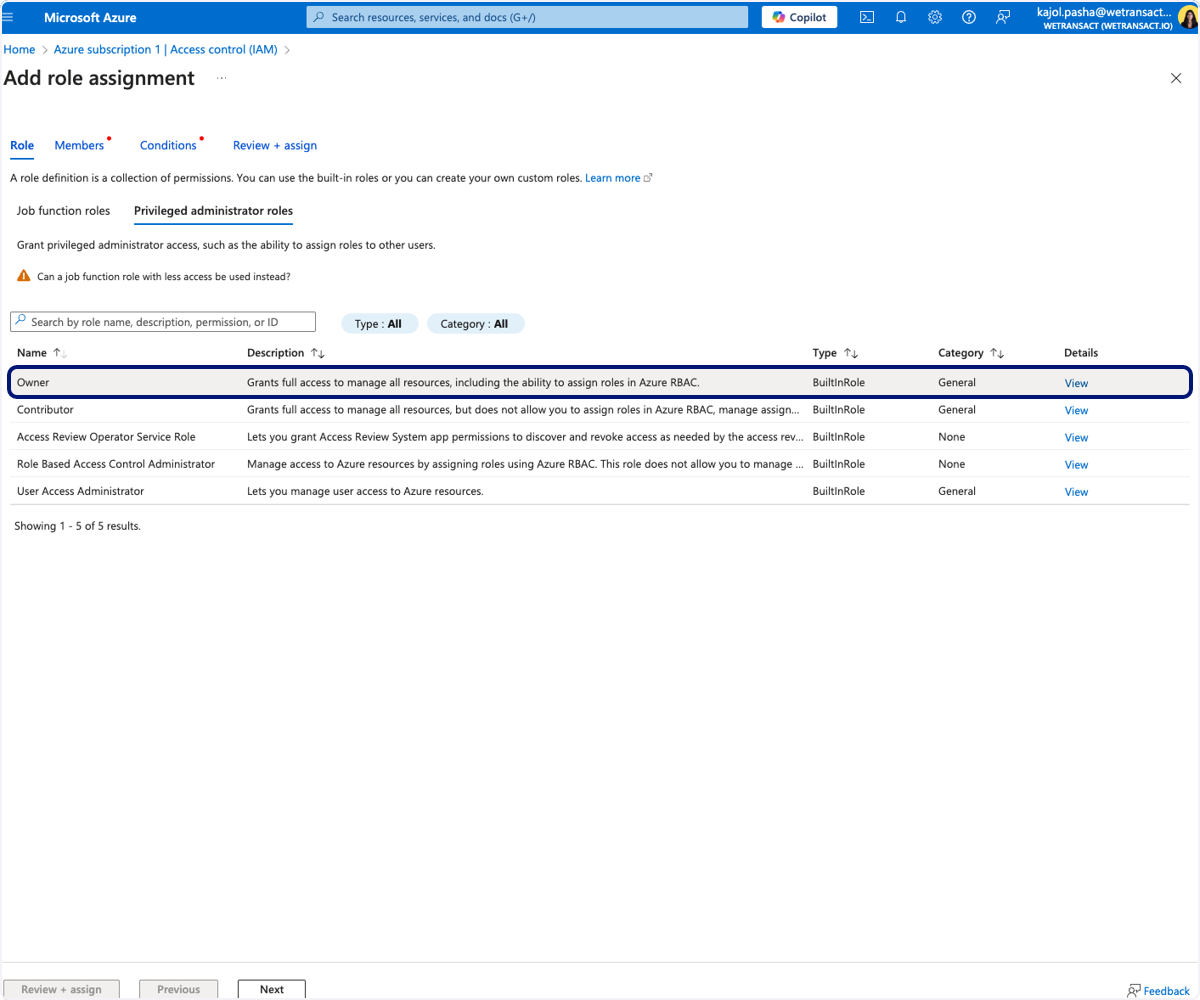Sort by Category column arrows
This screenshot has height=1000, width=1200.
[x=996, y=353]
